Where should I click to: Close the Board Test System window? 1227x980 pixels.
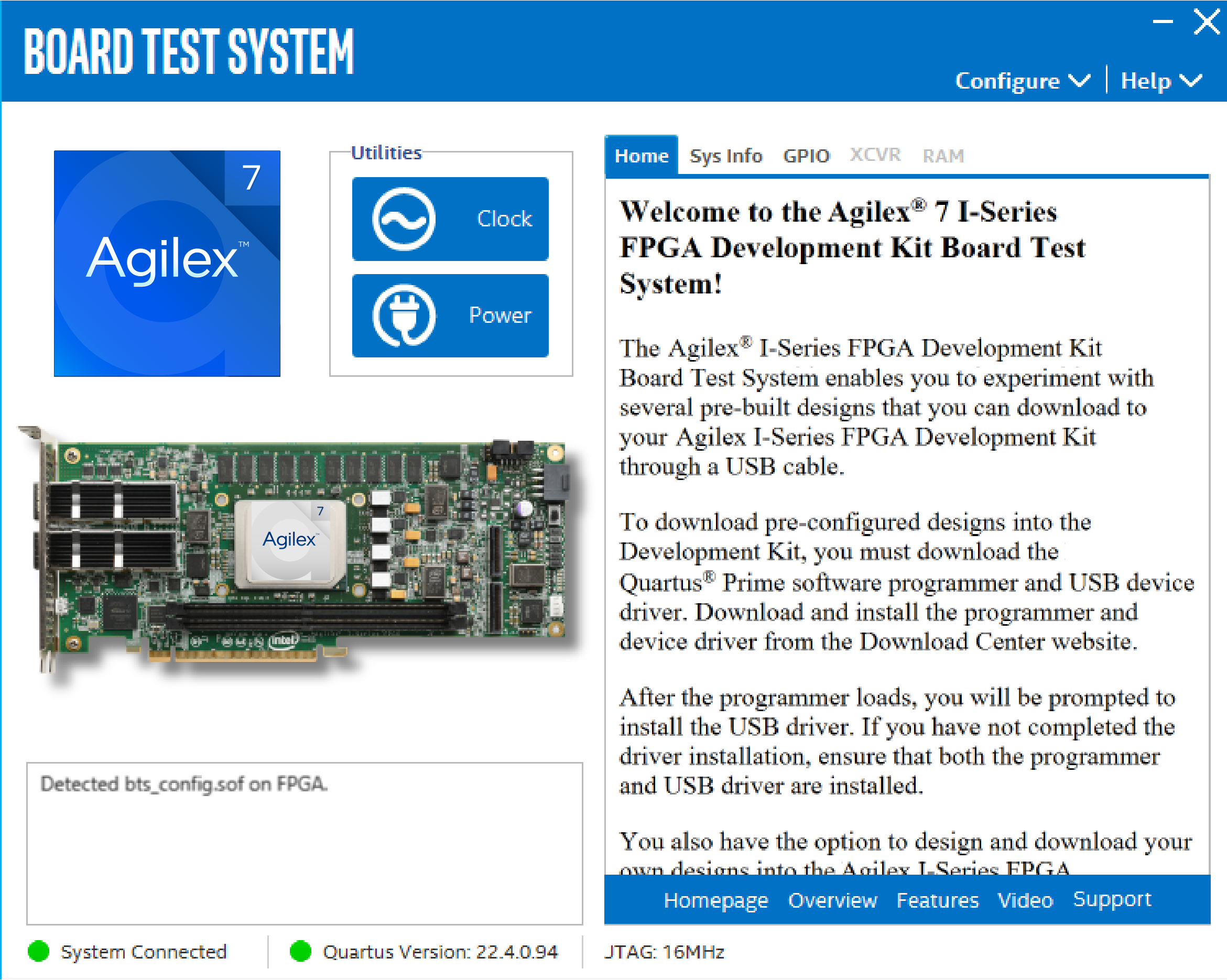pos(1206,21)
